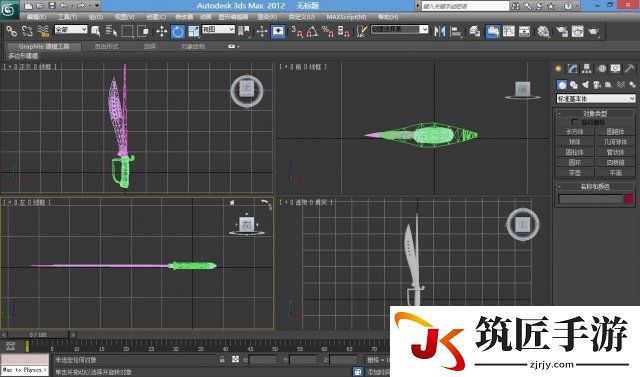Image resolution: width=640 pixels, height=377 pixels.
Task: Toggle 3D Snaps in the main toolbar
Action: (297, 31)
